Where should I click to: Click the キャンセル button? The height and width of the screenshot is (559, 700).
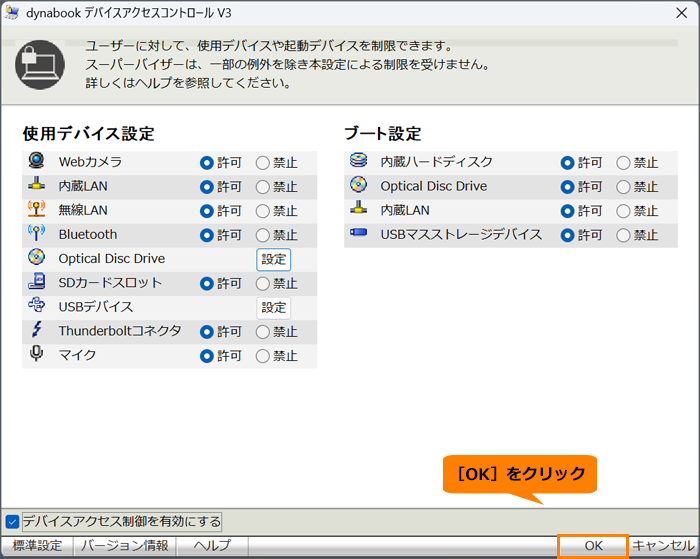point(663,546)
